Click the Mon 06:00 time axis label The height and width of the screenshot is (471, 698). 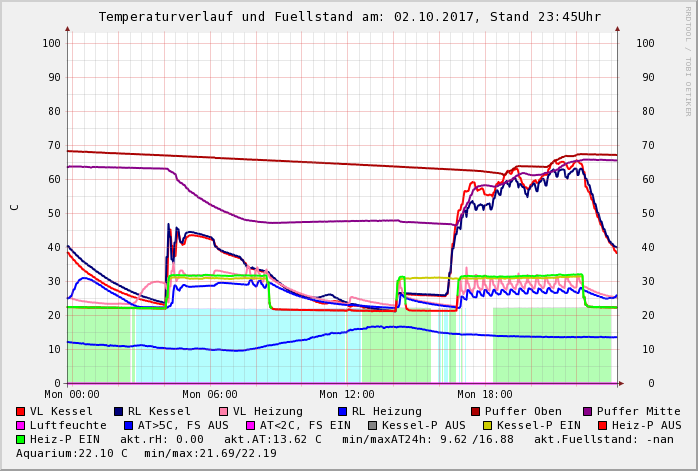pos(209,395)
